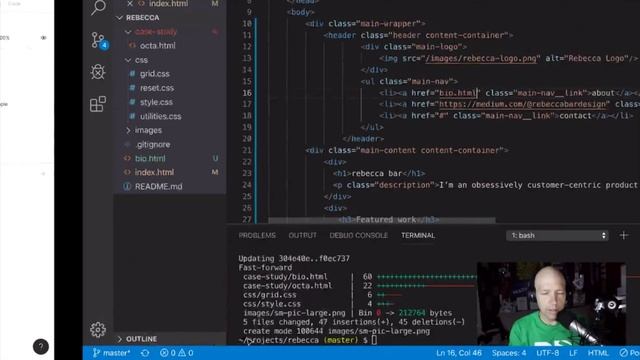Collapse the css folder
This screenshot has width=640, height=360.
click(x=128, y=60)
